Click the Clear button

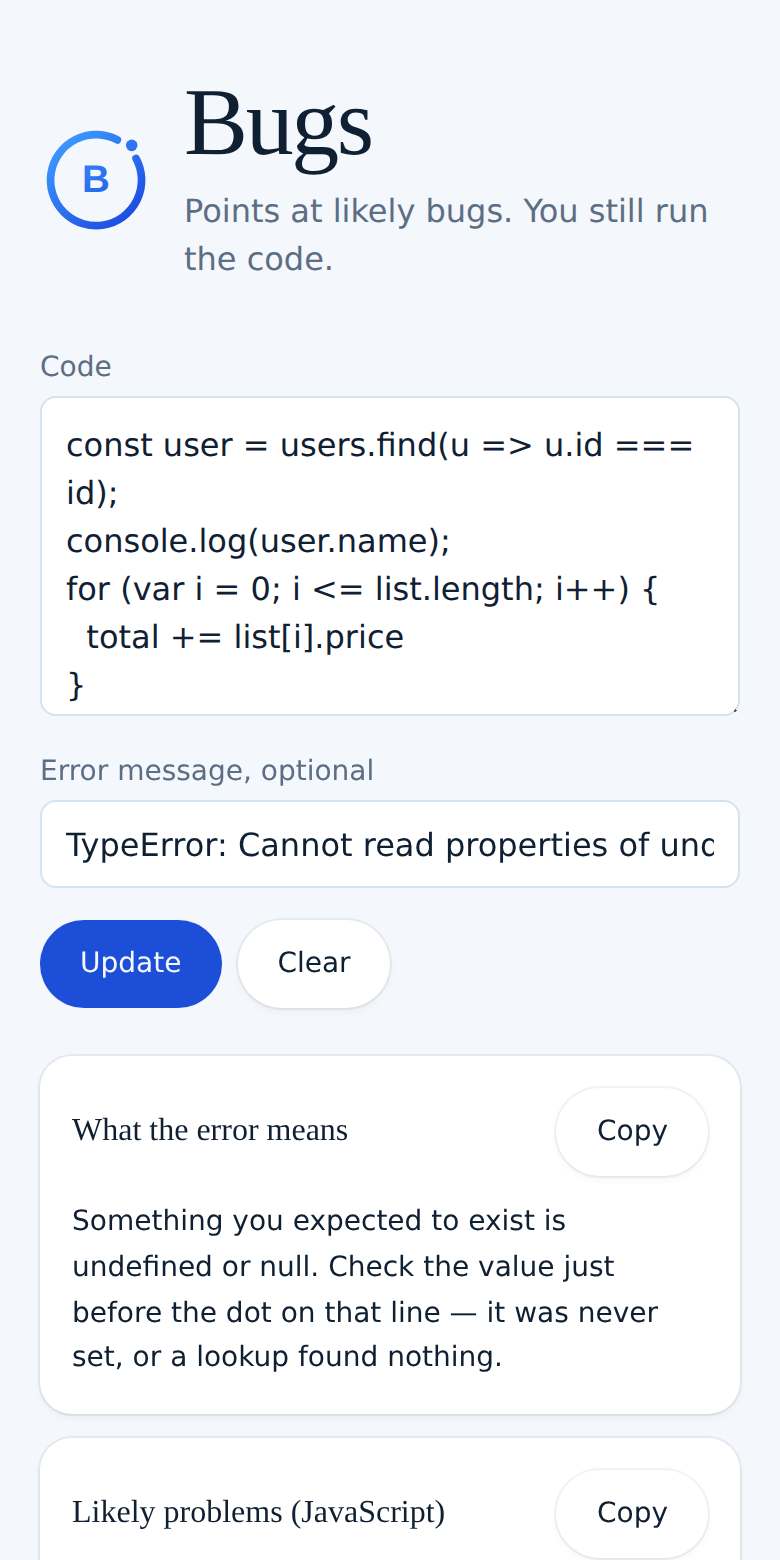click(314, 963)
